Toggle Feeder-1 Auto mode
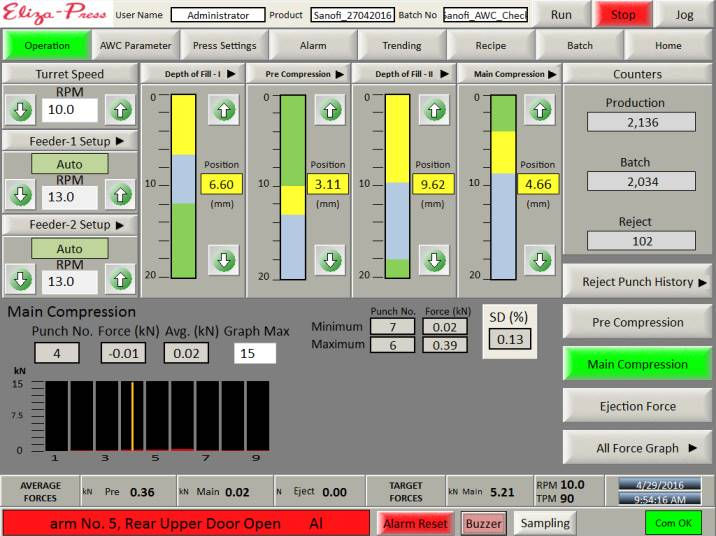Viewport: 716px width, 536px height. 69,164
